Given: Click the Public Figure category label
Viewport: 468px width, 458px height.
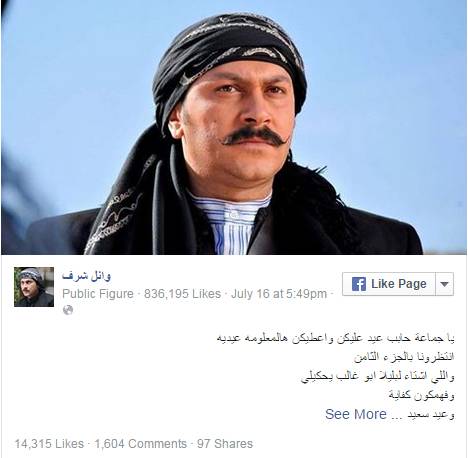Looking at the screenshot, I should 98,294.
